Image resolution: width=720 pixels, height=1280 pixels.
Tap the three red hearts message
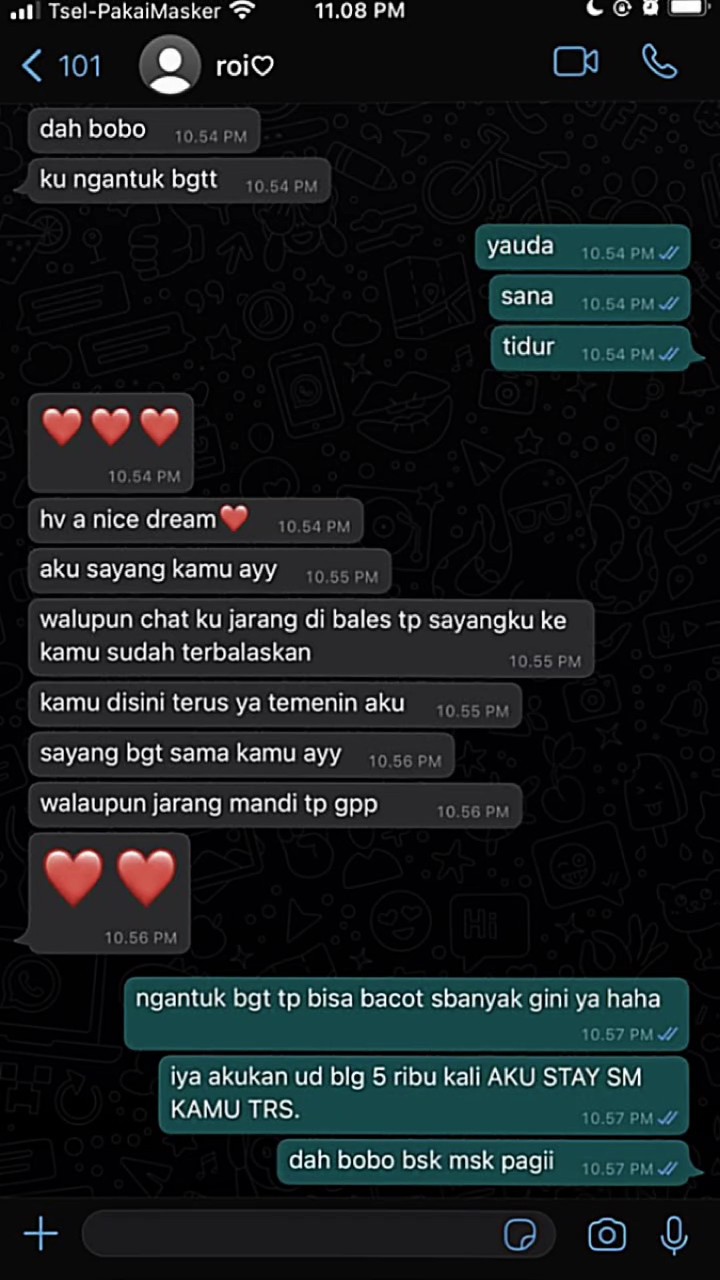109,441
